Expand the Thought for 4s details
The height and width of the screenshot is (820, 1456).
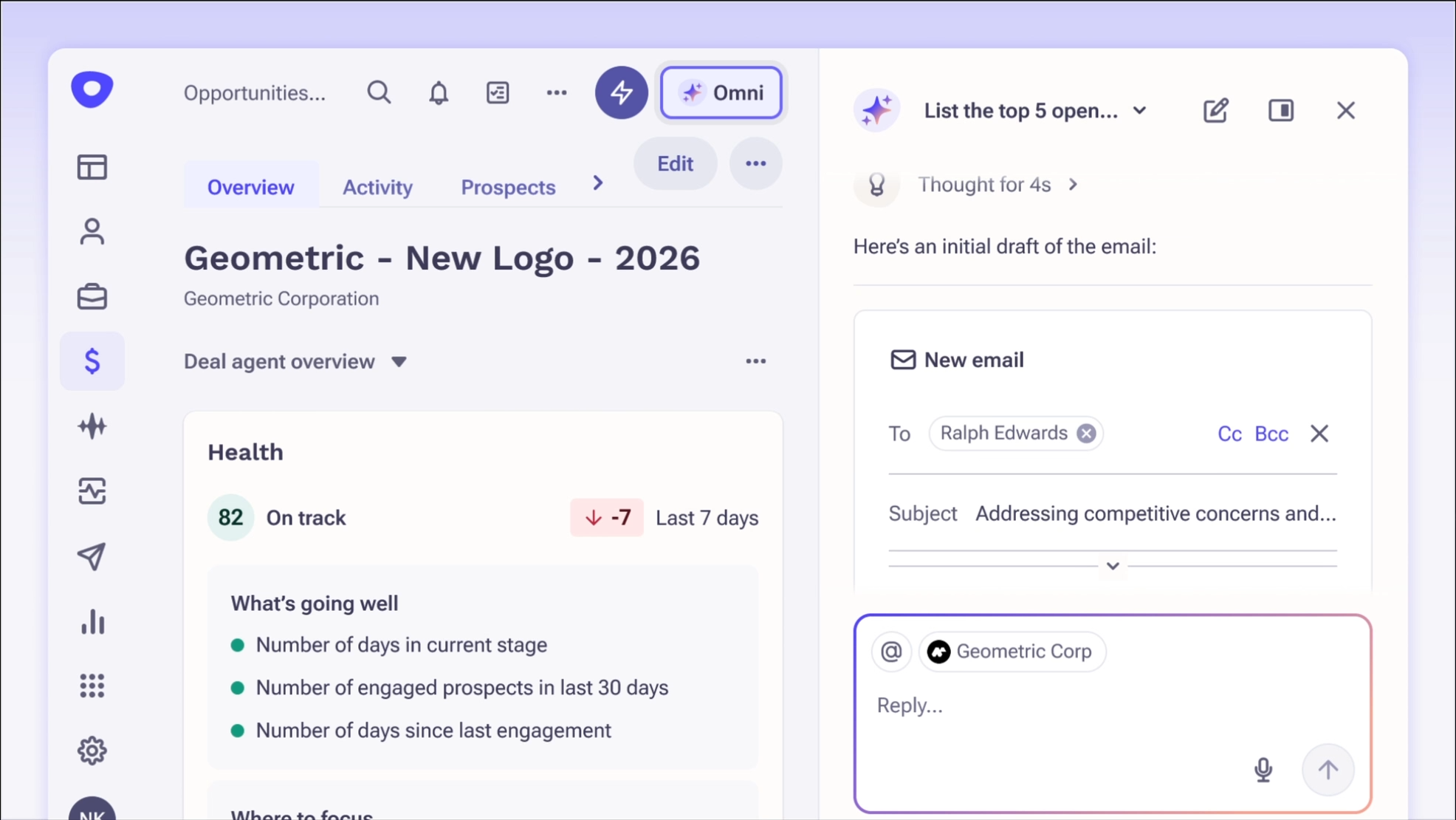tap(1073, 185)
